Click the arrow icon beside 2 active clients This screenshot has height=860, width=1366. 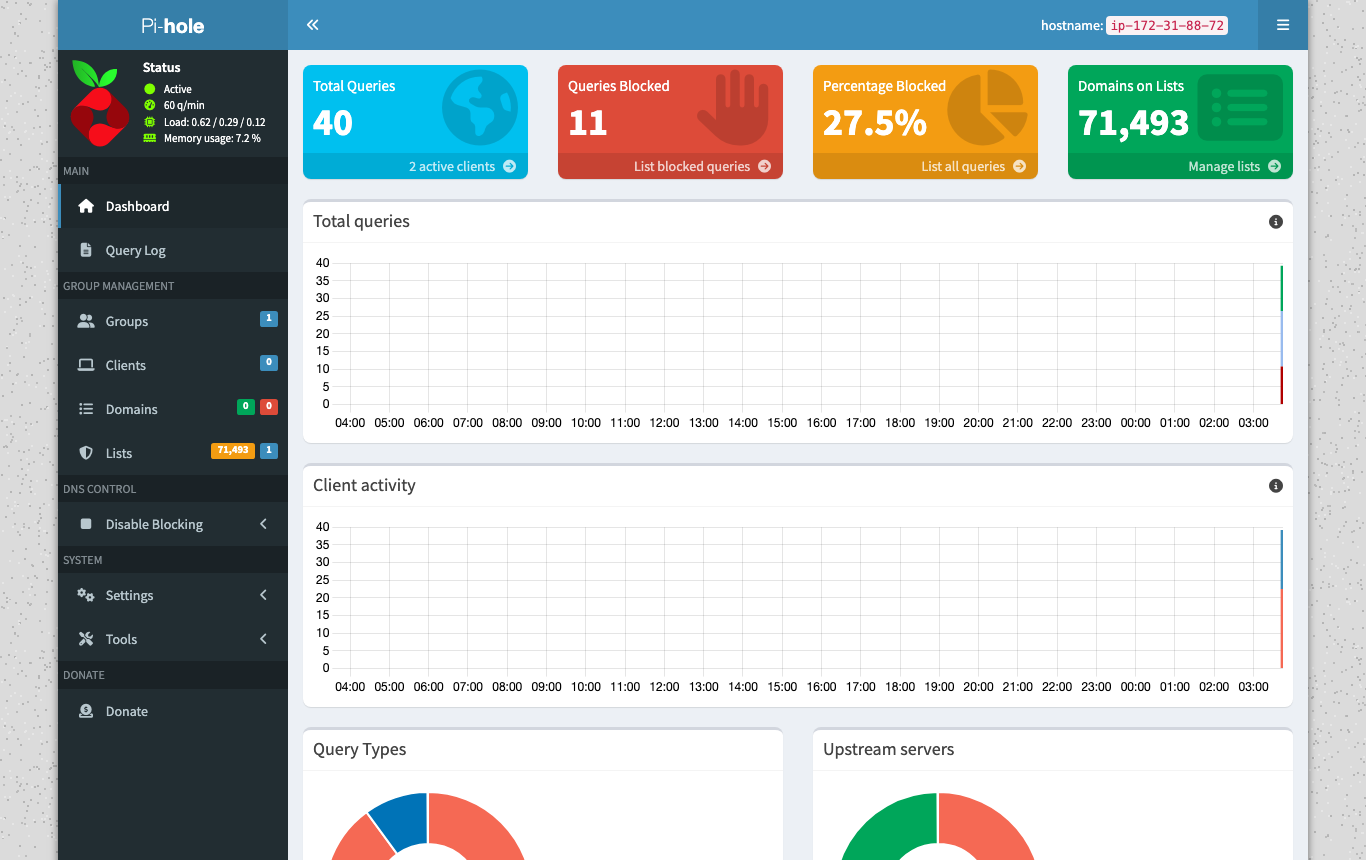(x=510, y=166)
